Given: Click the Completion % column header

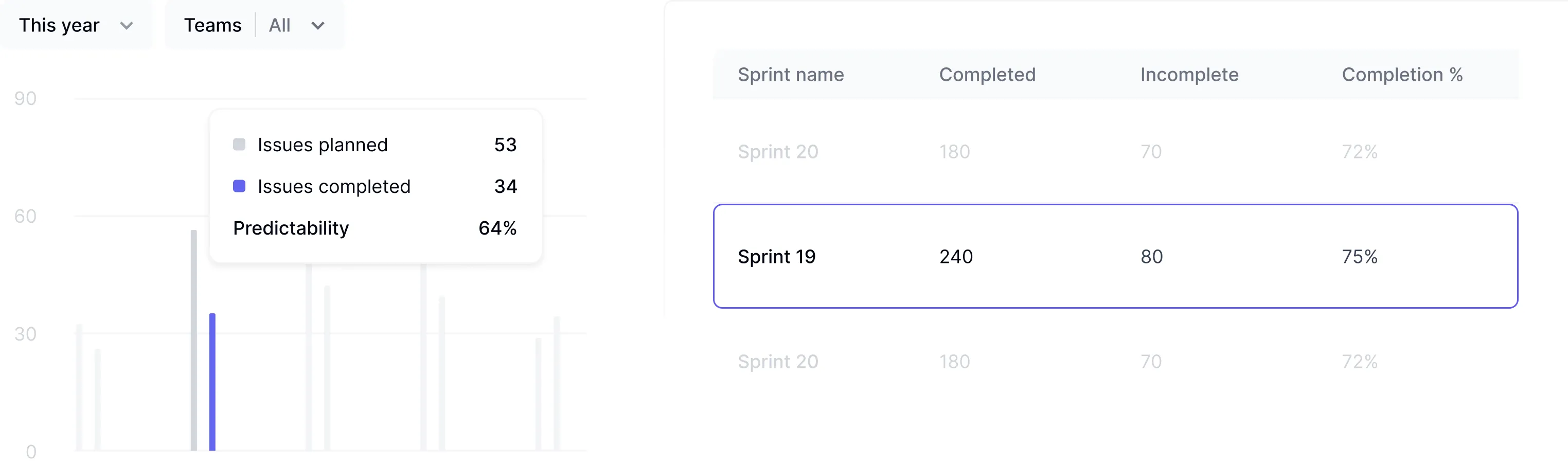Looking at the screenshot, I should [1402, 74].
